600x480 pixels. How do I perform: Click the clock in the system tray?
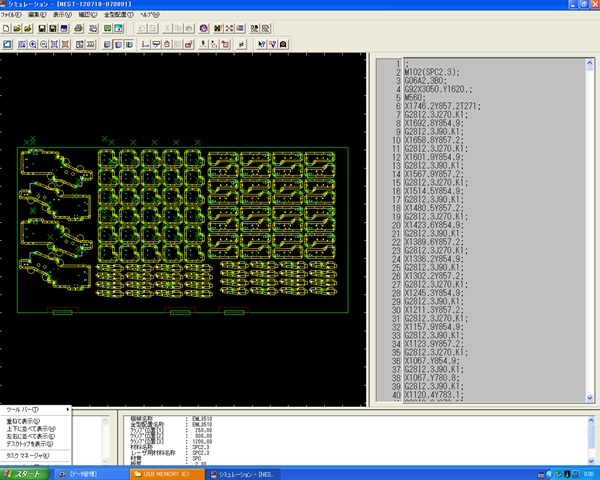589,474
